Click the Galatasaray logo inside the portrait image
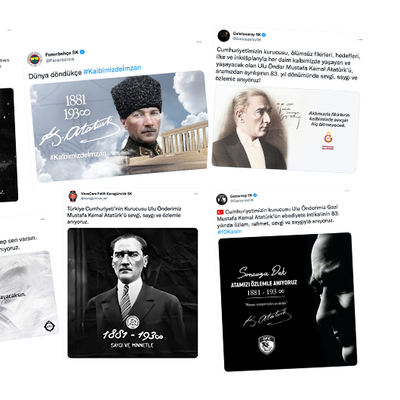400x400 pixels. (328, 140)
